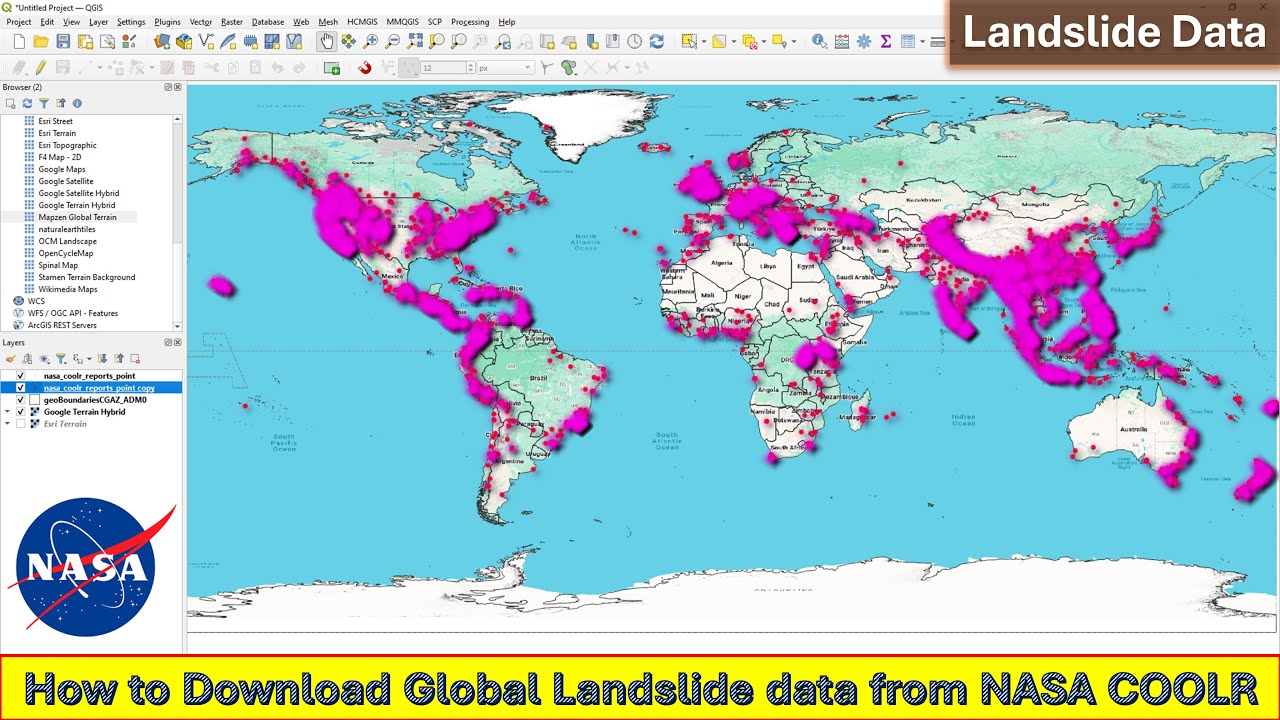
Task: Click the green new layer icon in the toolbar
Action: coord(332,68)
